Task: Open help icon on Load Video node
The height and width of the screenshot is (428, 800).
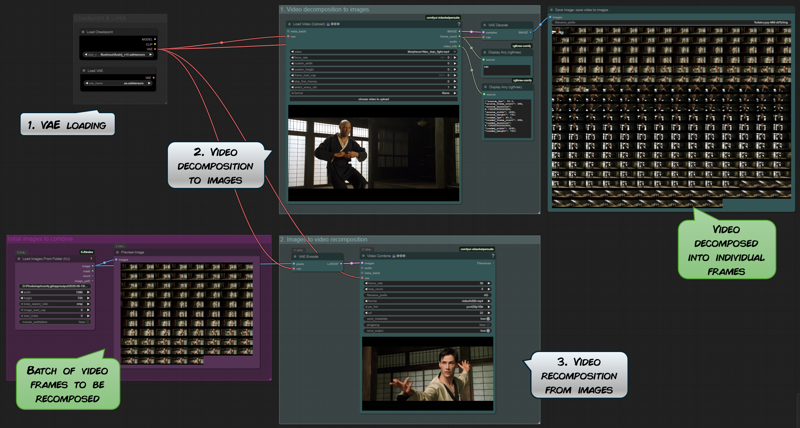Action: click(459, 24)
